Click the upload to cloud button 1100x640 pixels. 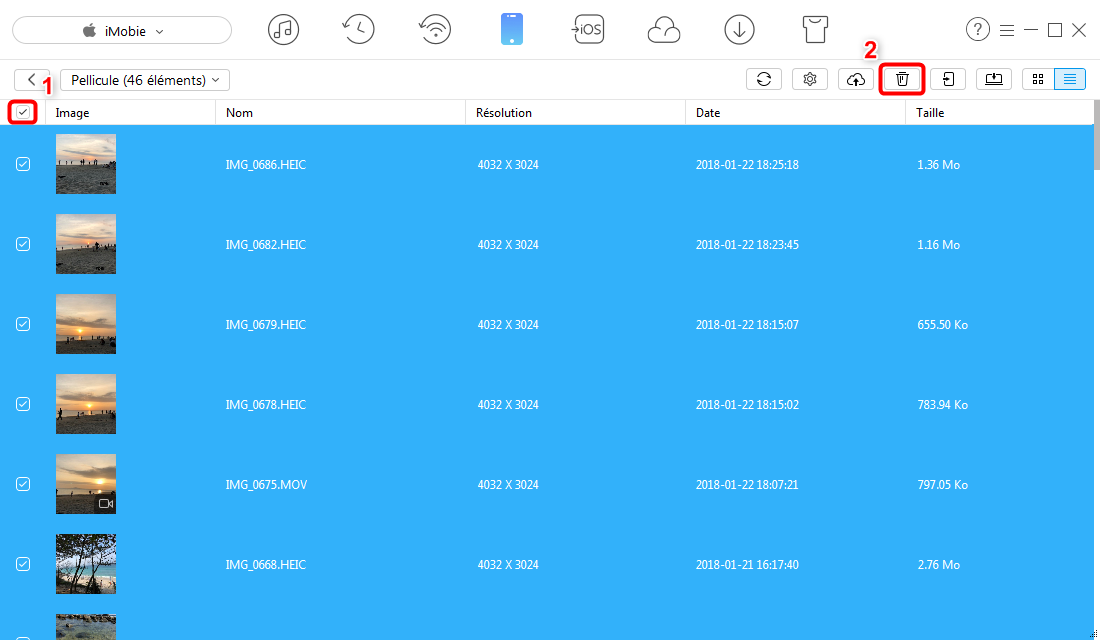(x=856, y=79)
